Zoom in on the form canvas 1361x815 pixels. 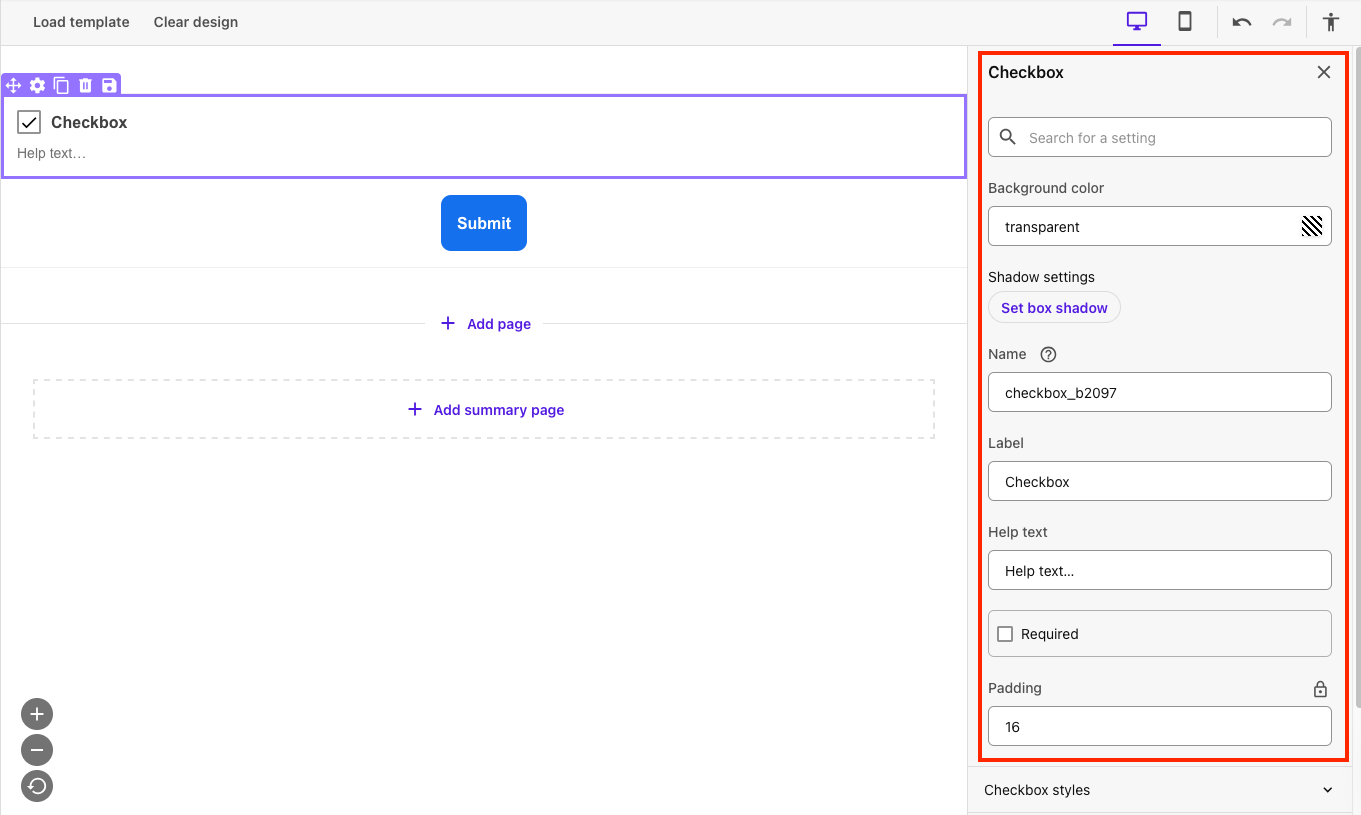pyautogui.click(x=36, y=713)
